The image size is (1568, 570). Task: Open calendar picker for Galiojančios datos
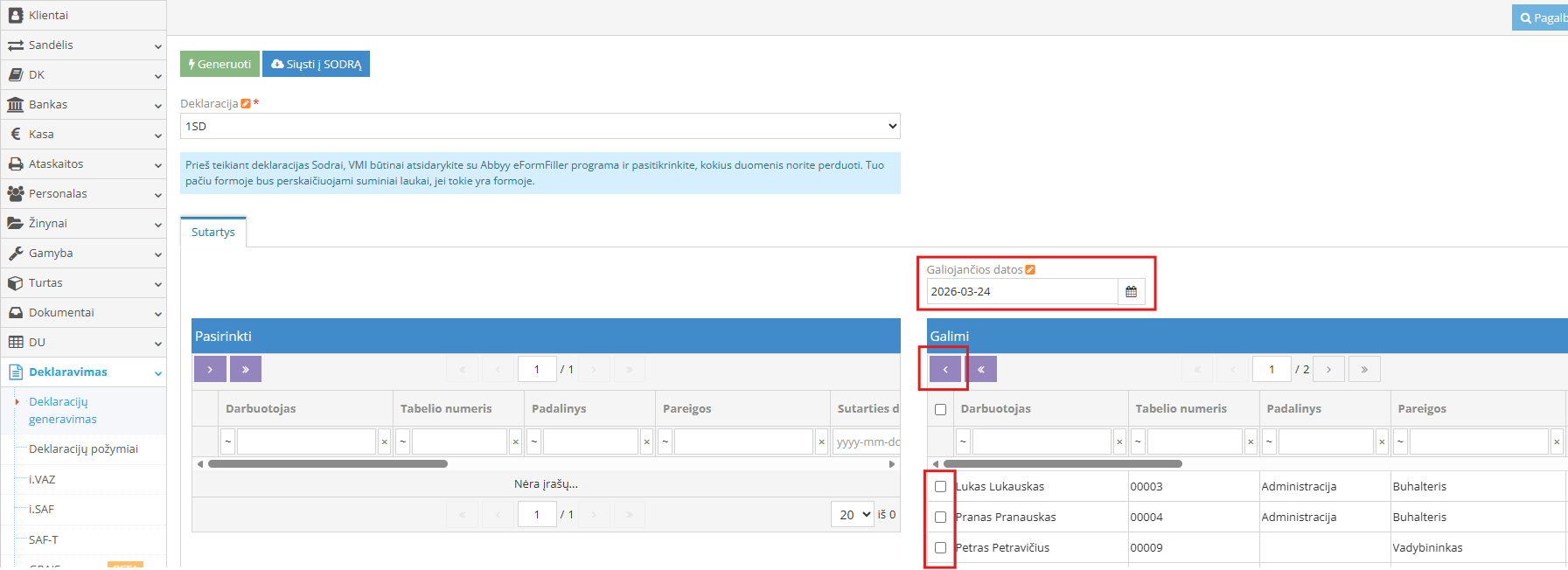pyautogui.click(x=1131, y=292)
